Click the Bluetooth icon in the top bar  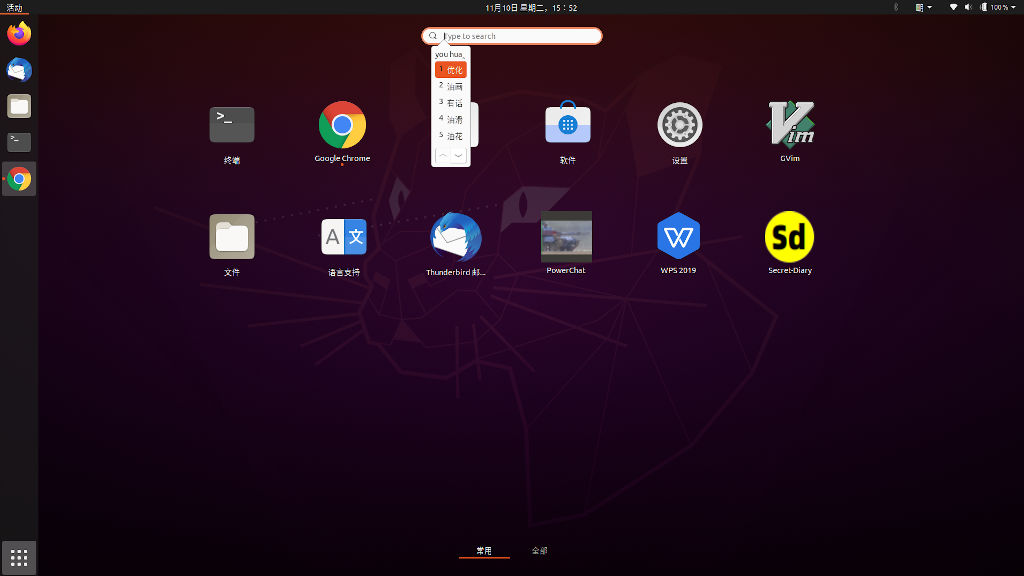896,7
